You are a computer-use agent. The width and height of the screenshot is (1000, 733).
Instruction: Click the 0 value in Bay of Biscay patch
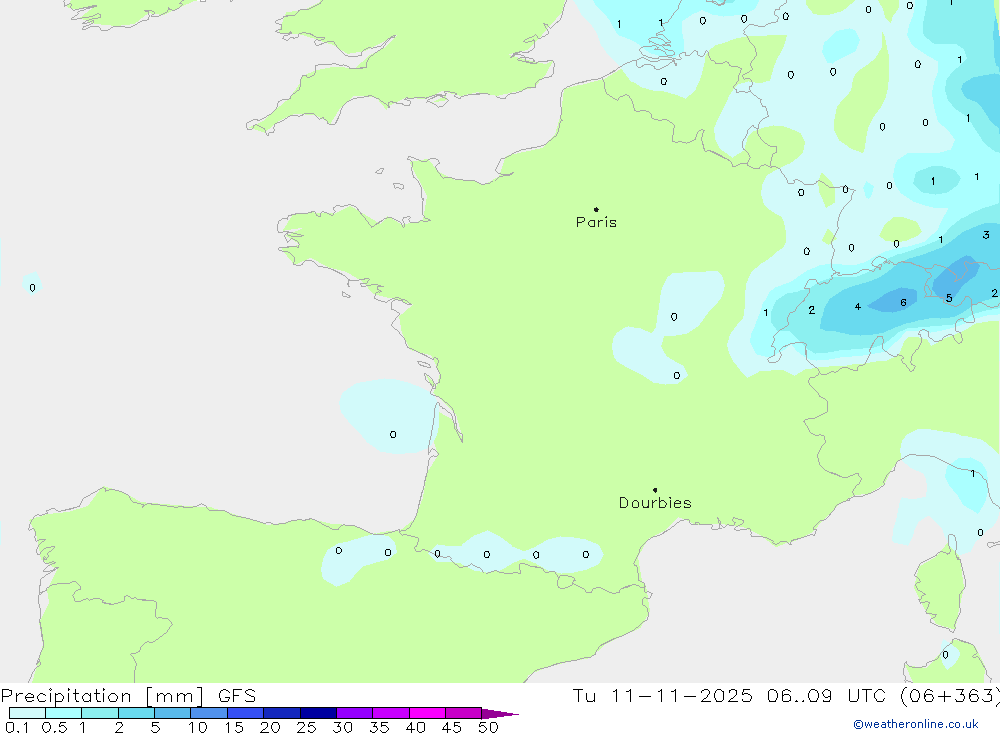click(x=393, y=434)
